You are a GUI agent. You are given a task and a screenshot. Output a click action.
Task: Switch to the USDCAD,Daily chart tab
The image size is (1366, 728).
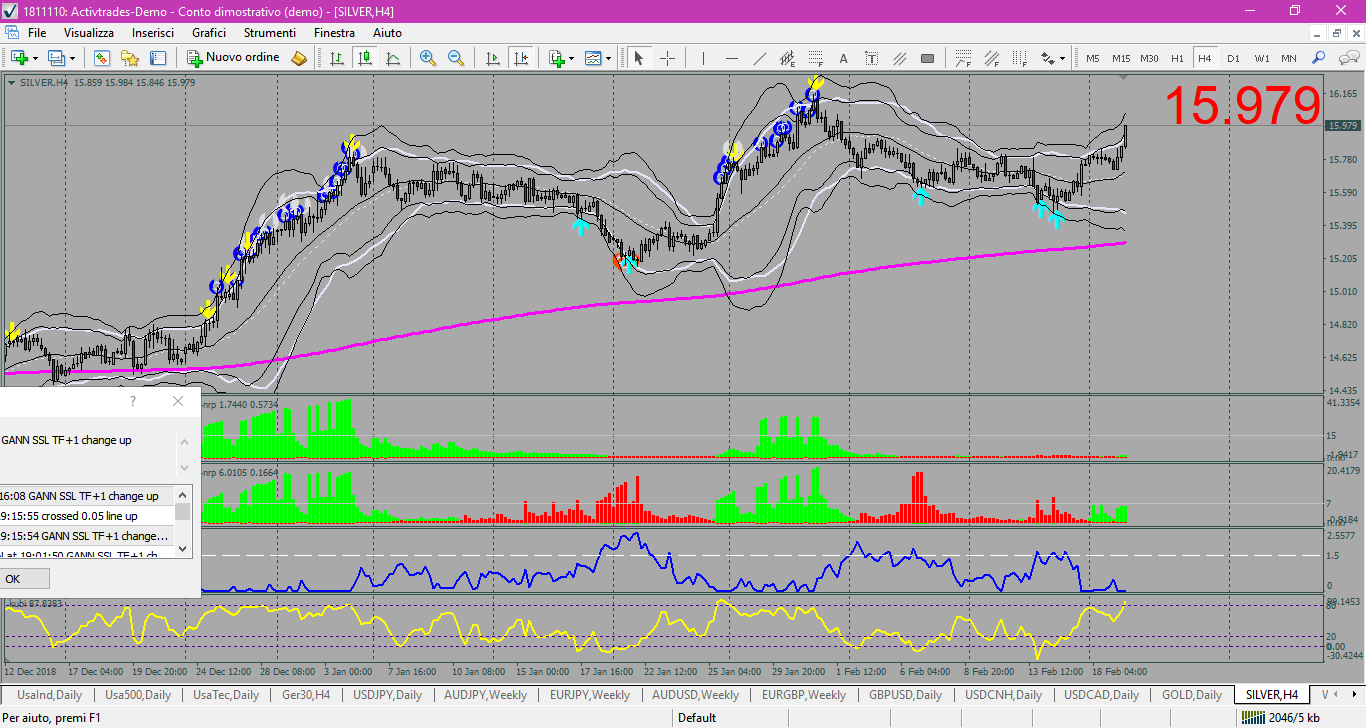1101,694
